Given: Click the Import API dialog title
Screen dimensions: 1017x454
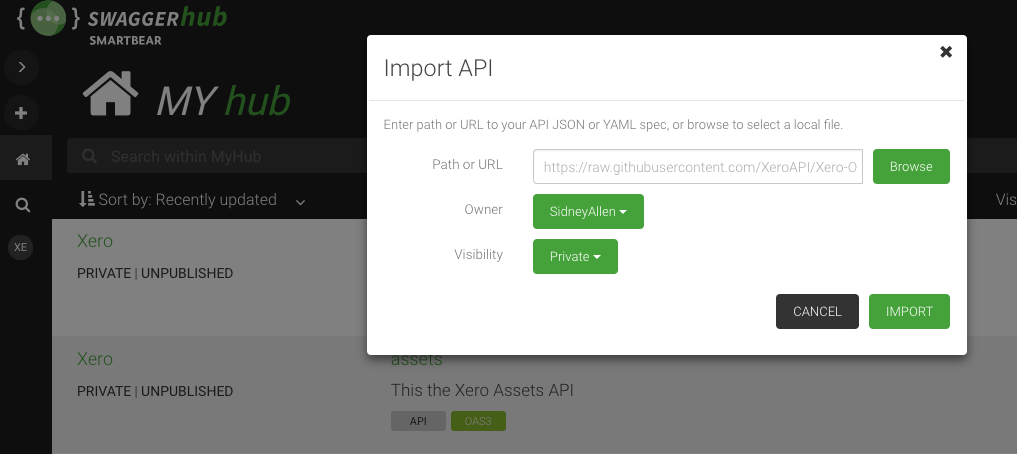Looking at the screenshot, I should [438, 68].
